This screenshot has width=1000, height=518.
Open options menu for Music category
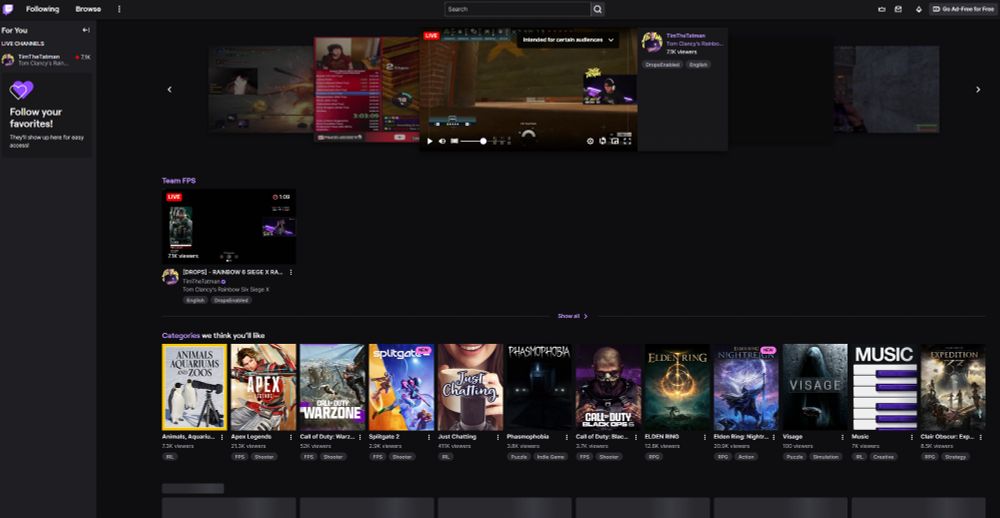(x=911, y=437)
